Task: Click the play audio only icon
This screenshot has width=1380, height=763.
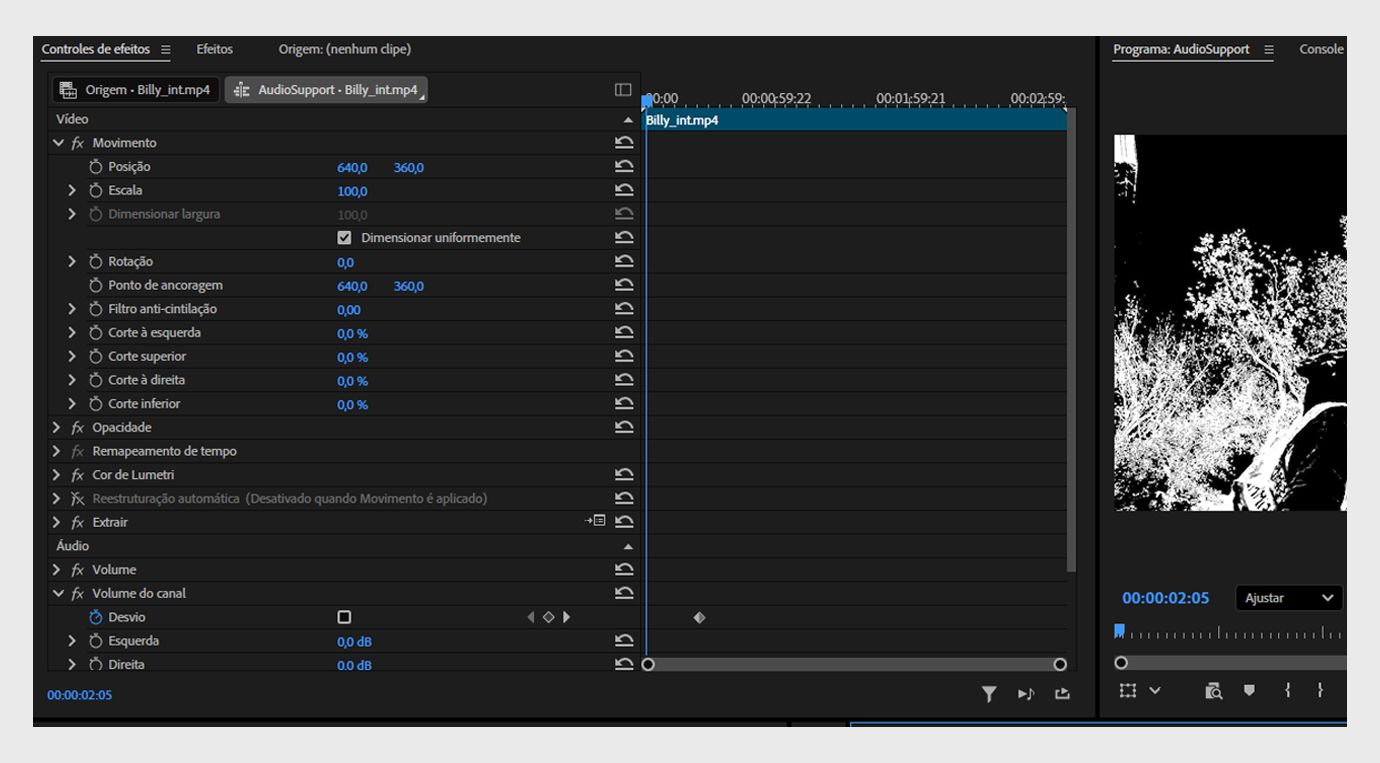Action: pos(1026,694)
